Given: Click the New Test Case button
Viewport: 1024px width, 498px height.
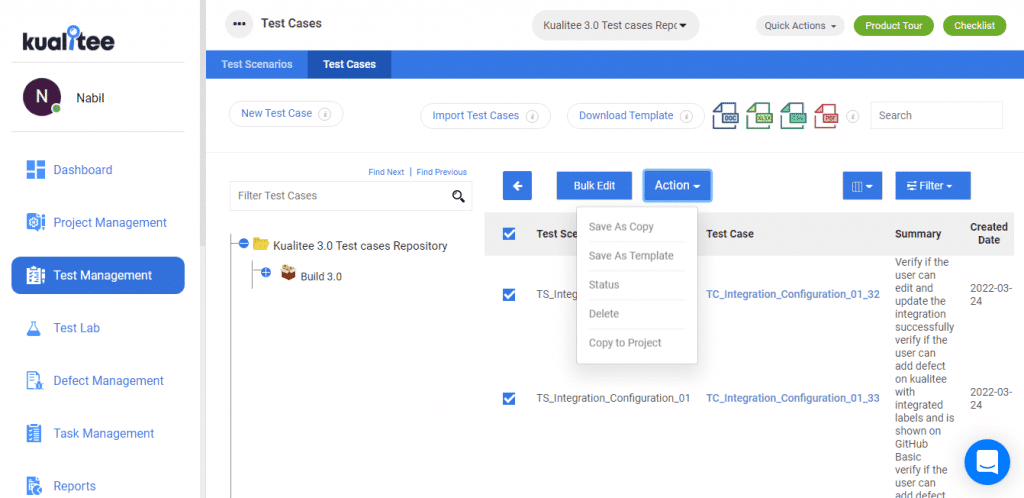Looking at the screenshot, I should pos(286,114).
